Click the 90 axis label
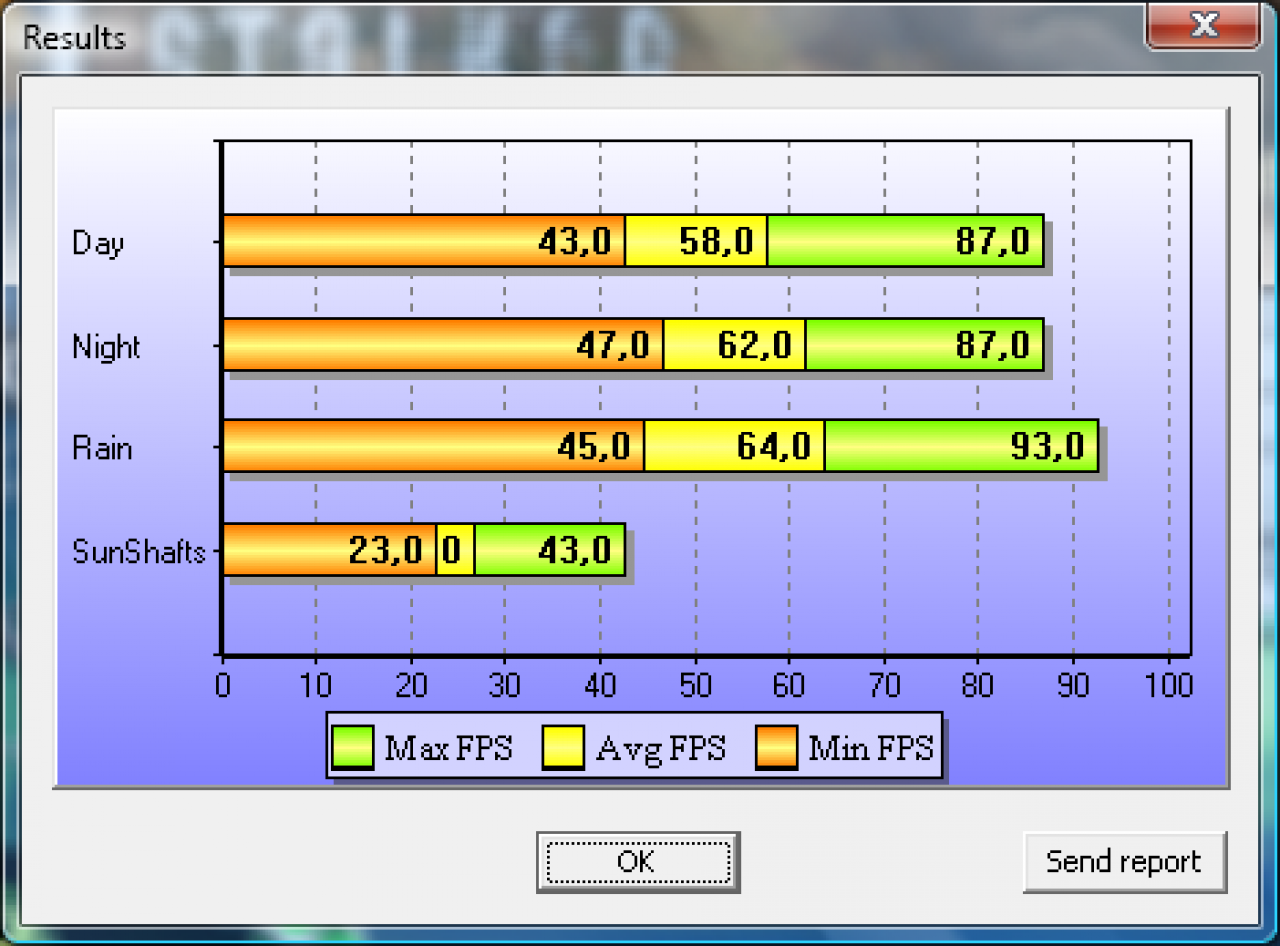The image size is (1280, 946). click(1073, 685)
